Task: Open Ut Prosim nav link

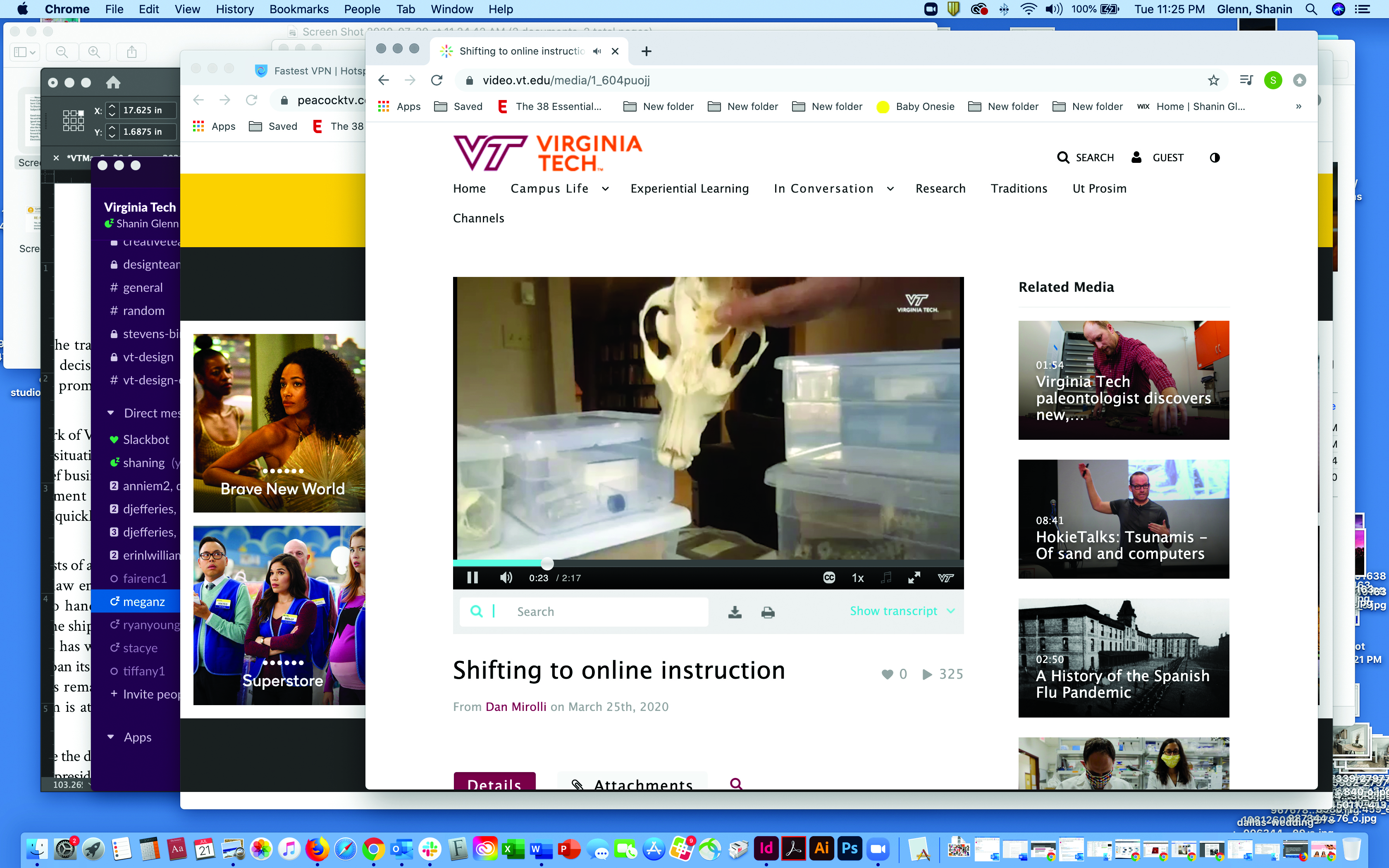Action: point(1099,188)
